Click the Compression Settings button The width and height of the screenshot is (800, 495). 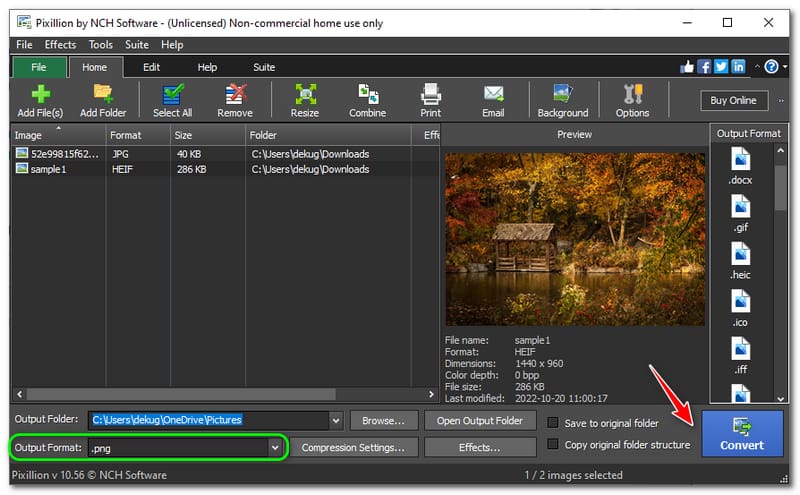tap(353, 448)
